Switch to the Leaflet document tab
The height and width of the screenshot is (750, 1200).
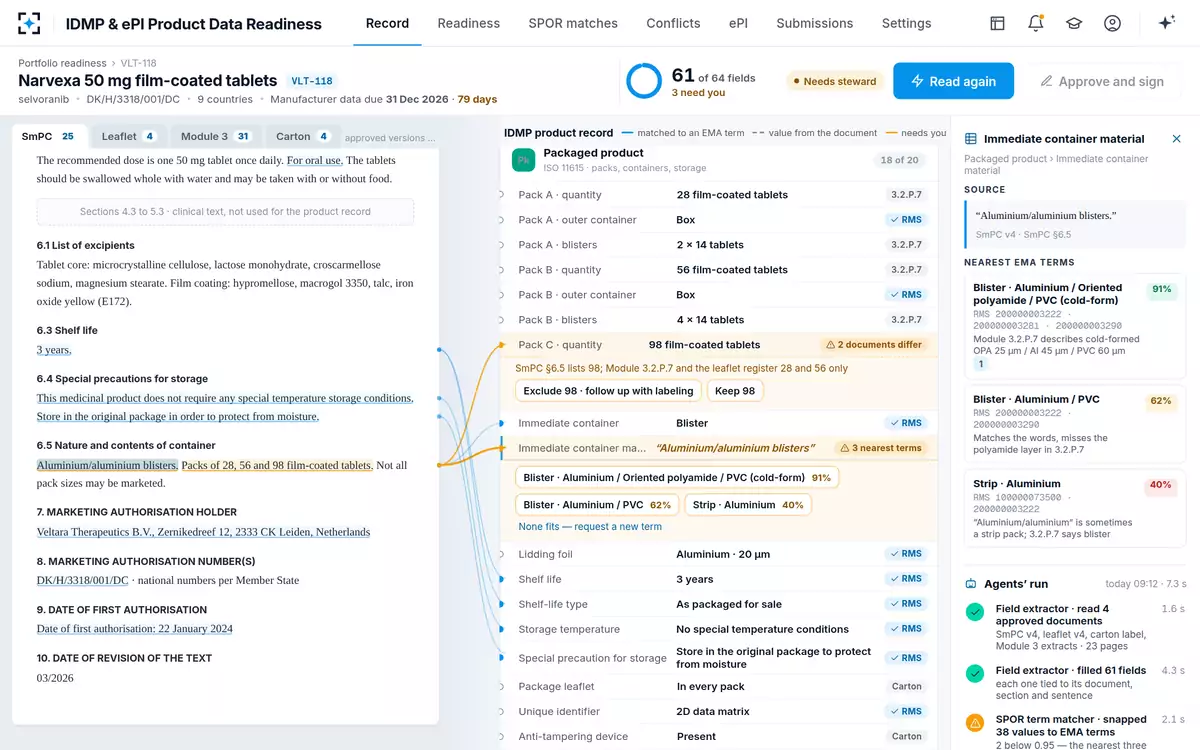coord(129,136)
